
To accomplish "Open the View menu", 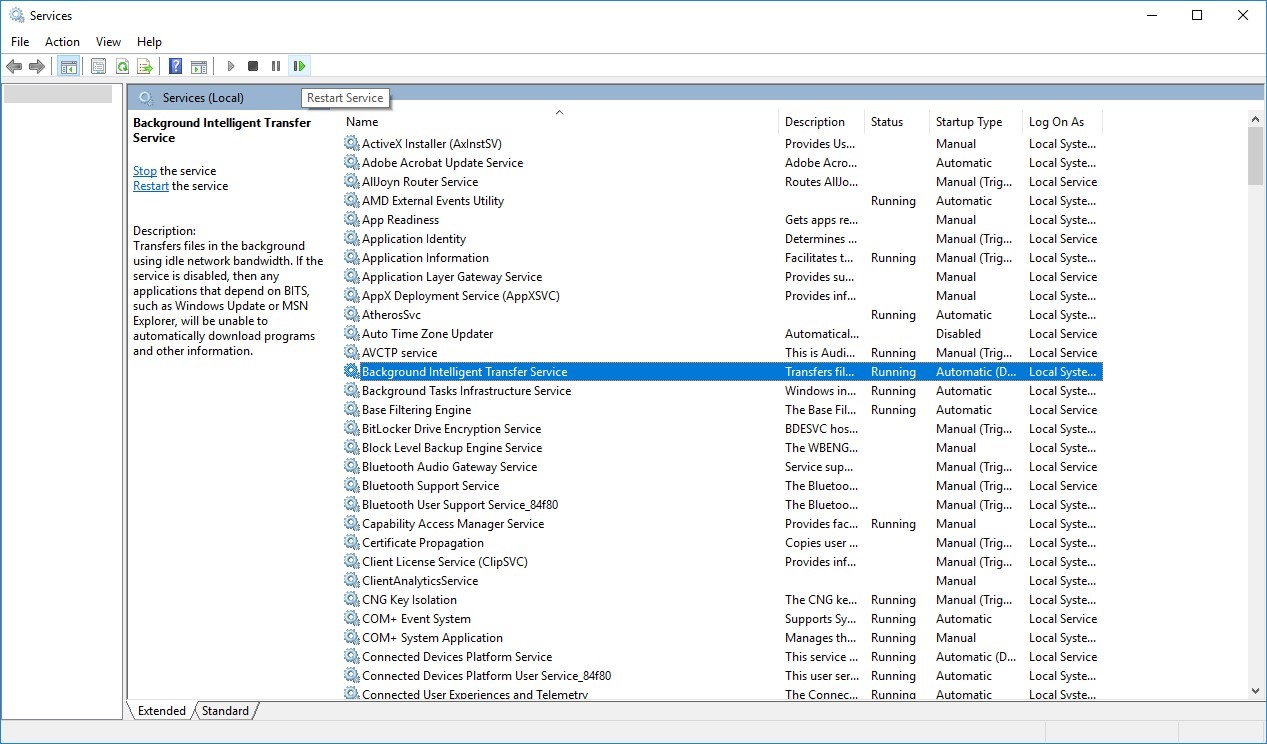I will point(108,41).
